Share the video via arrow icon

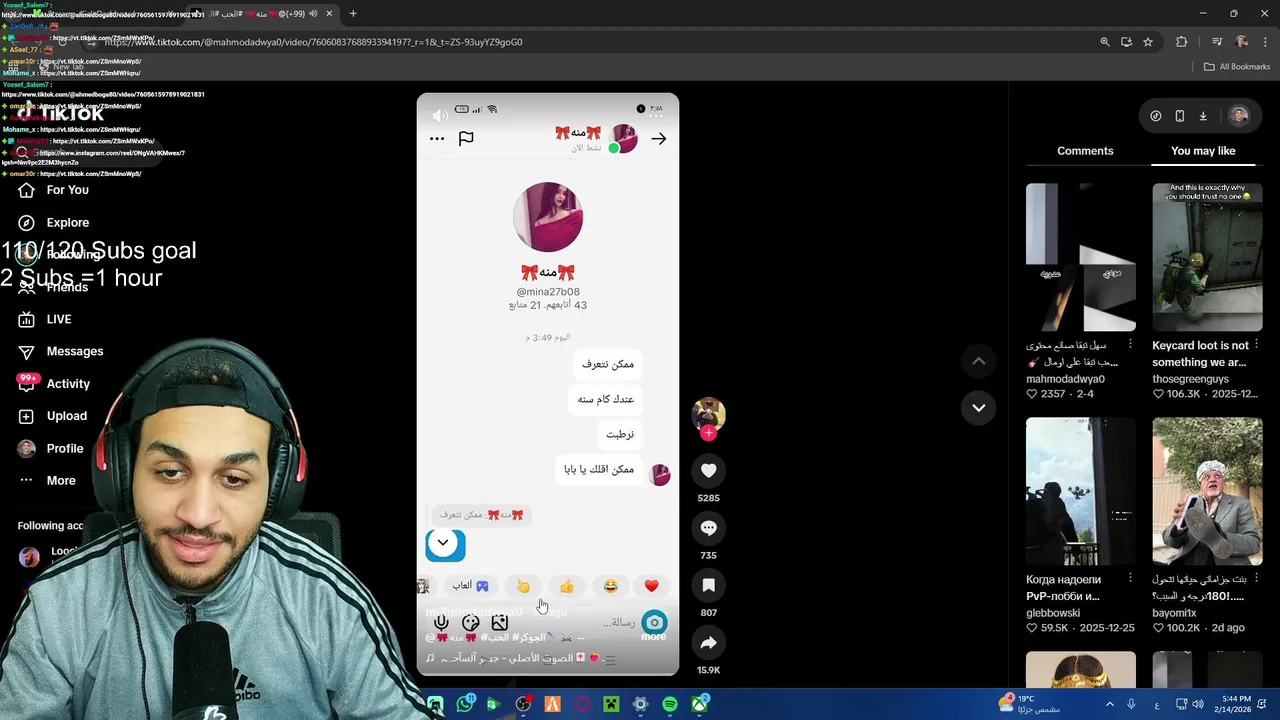point(708,643)
